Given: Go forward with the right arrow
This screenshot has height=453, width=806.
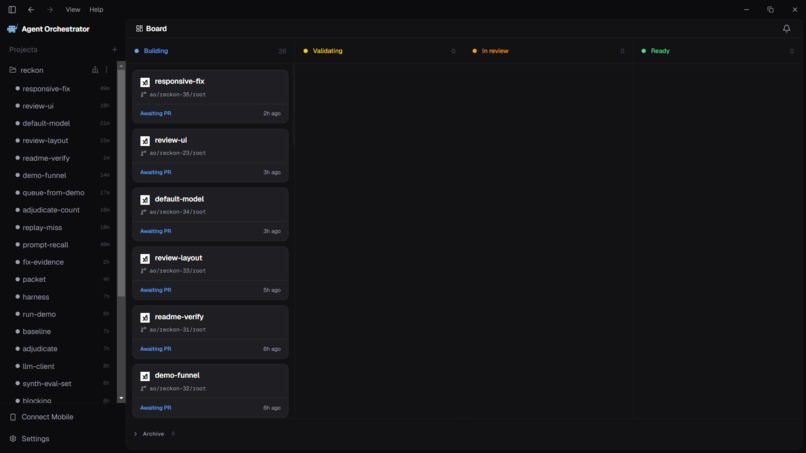Looking at the screenshot, I should click(x=50, y=9).
